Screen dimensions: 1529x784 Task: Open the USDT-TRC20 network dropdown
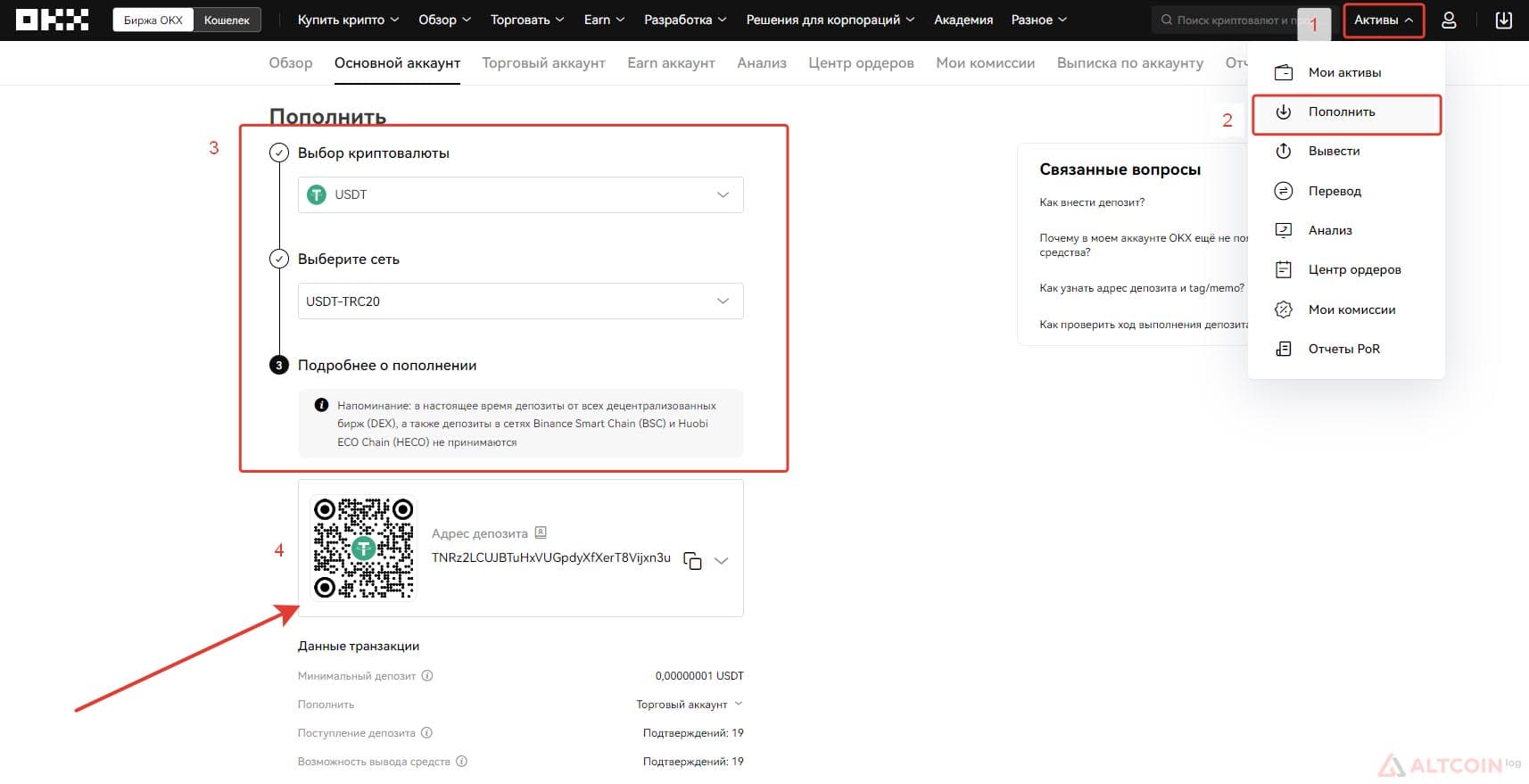(520, 301)
